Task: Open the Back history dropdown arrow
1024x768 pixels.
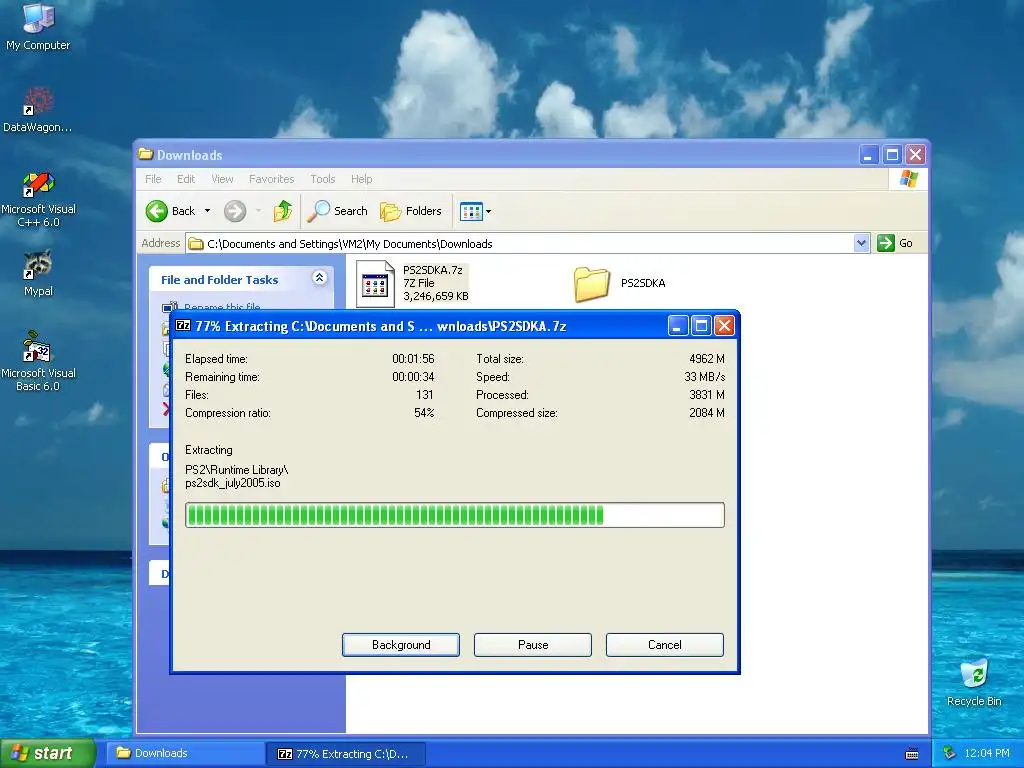Action: point(208,211)
